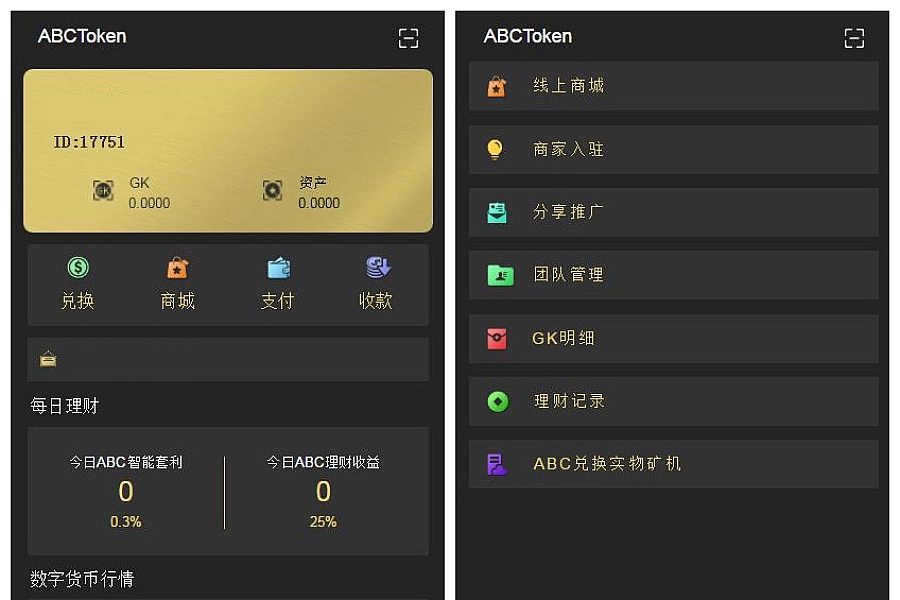The image size is (900, 600).
Task: Click the ID:17751 gold card
Action: point(228,151)
